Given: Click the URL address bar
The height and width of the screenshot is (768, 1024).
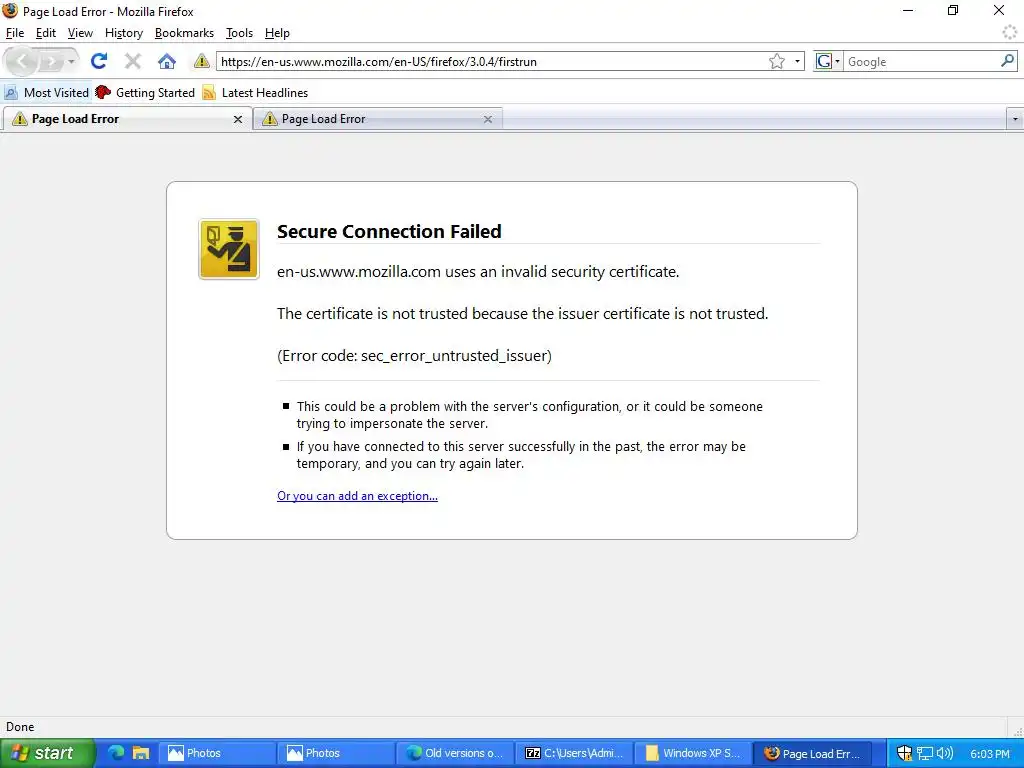Looking at the screenshot, I should (493, 61).
